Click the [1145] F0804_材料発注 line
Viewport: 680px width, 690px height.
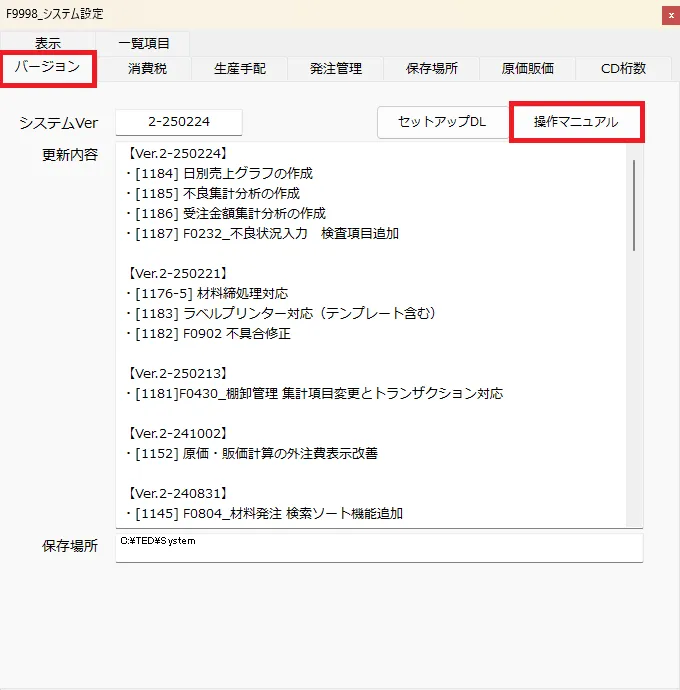tap(264, 514)
